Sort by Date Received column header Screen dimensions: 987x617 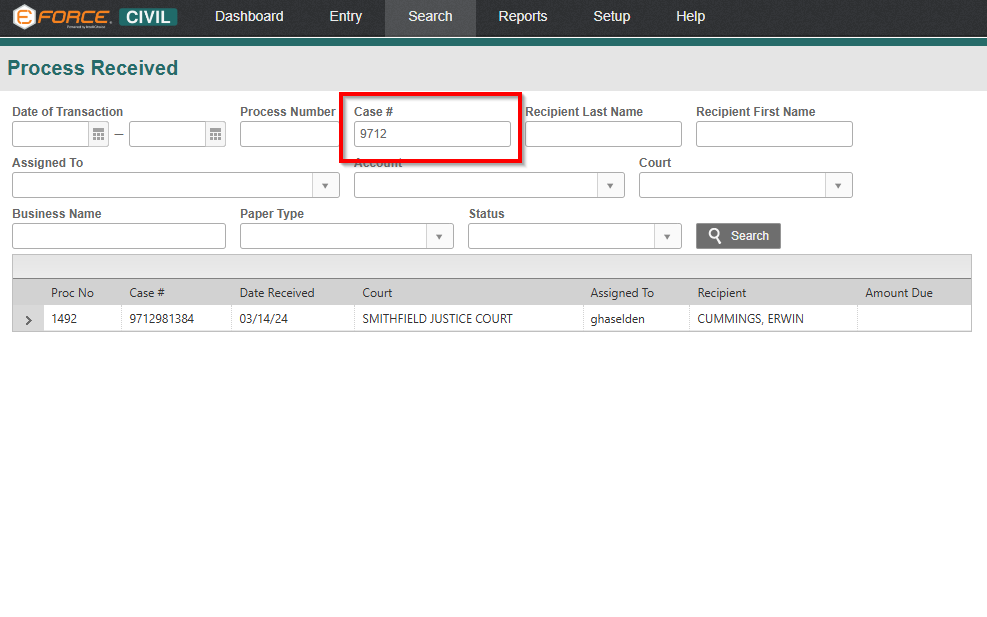[x=277, y=293]
